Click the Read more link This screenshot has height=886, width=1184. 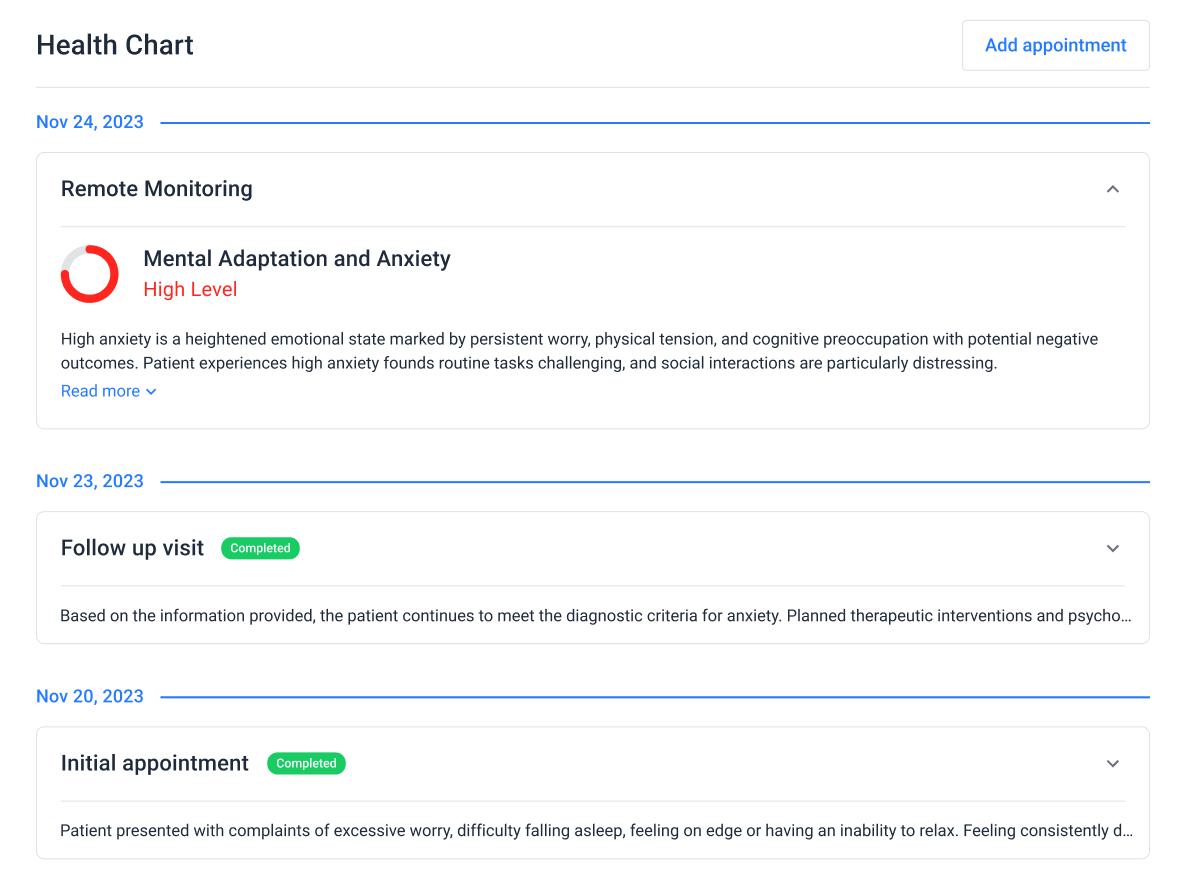coord(100,391)
